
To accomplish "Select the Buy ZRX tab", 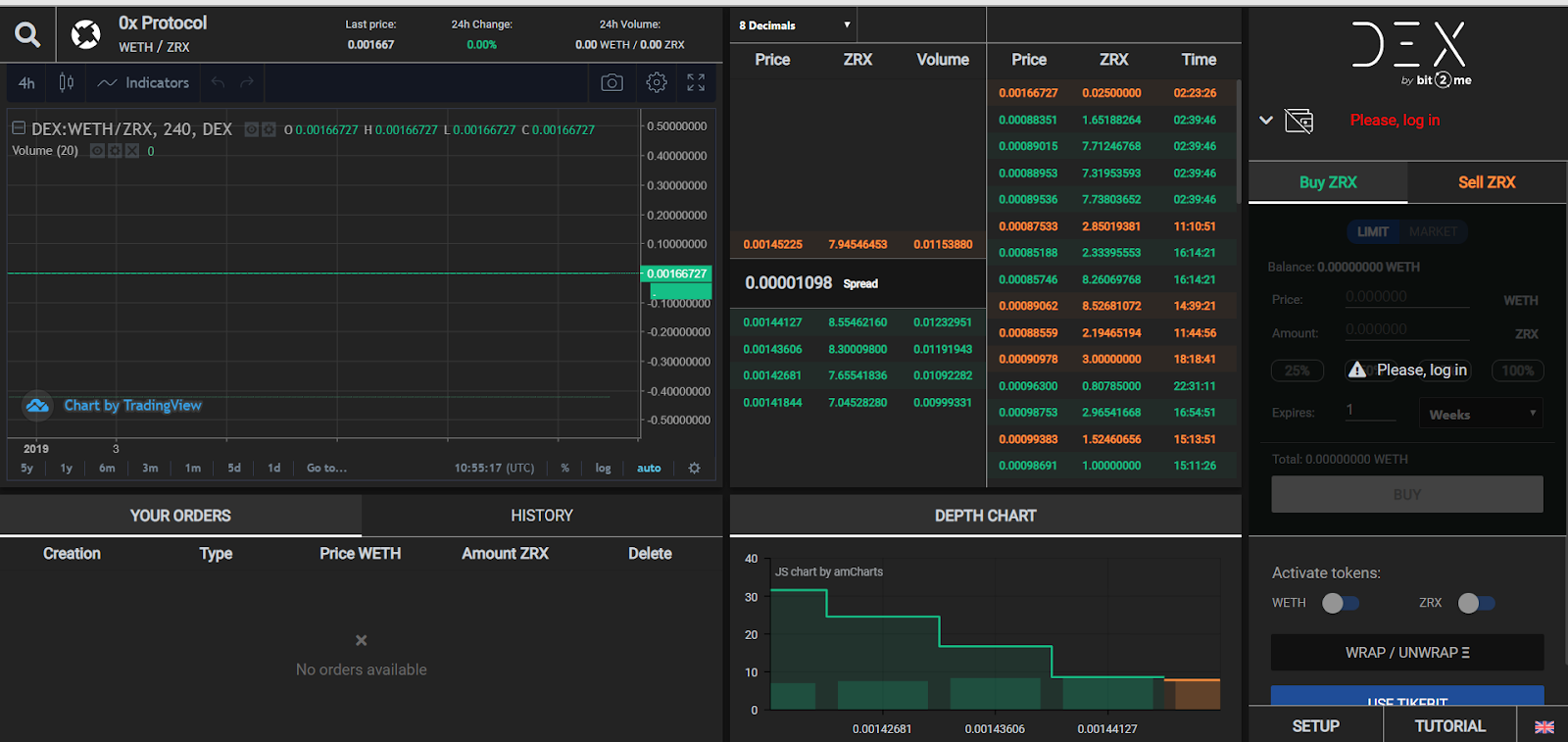I will [x=1328, y=182].
